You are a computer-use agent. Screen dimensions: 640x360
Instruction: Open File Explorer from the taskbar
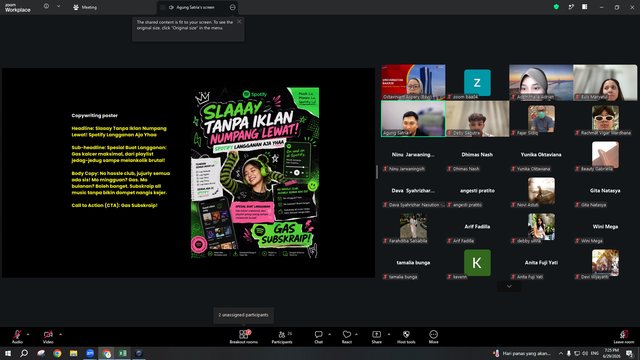point(73,353)
